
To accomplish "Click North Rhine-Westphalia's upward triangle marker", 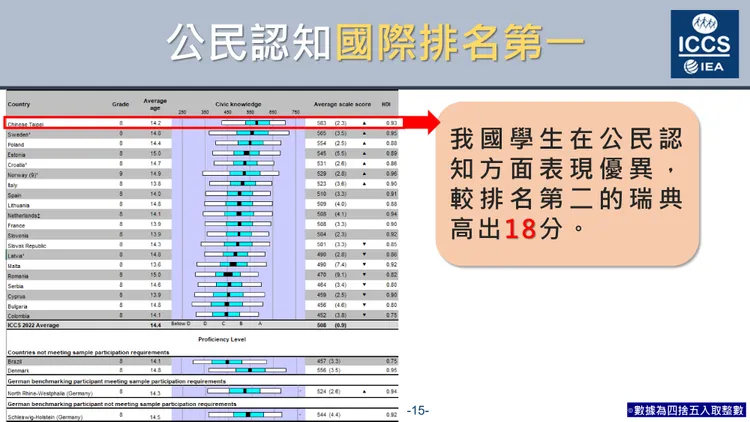I will coord(364,391).
